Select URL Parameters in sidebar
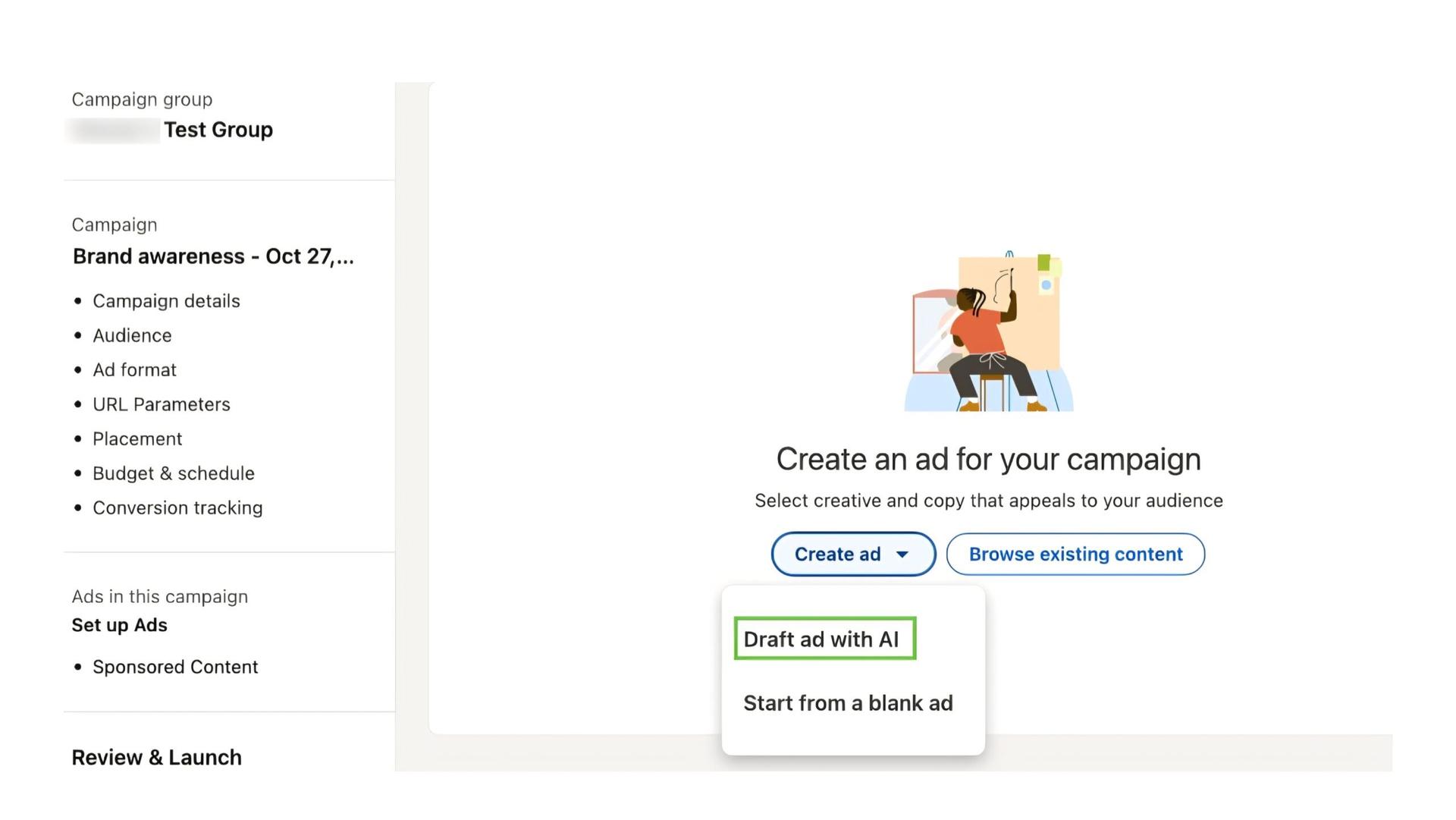 [162, 404]
